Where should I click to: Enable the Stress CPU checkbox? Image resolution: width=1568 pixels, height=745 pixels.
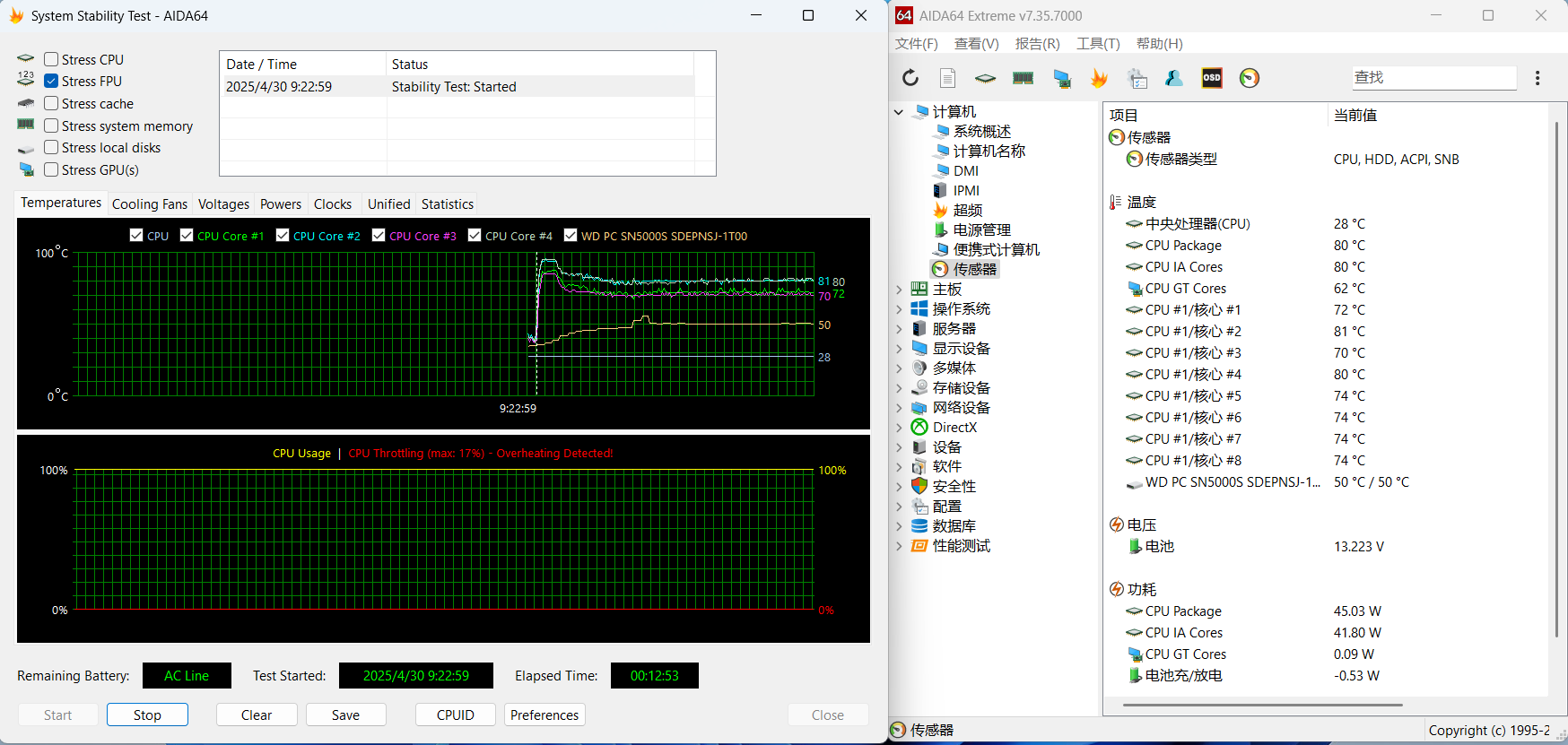tap(52, 59)
